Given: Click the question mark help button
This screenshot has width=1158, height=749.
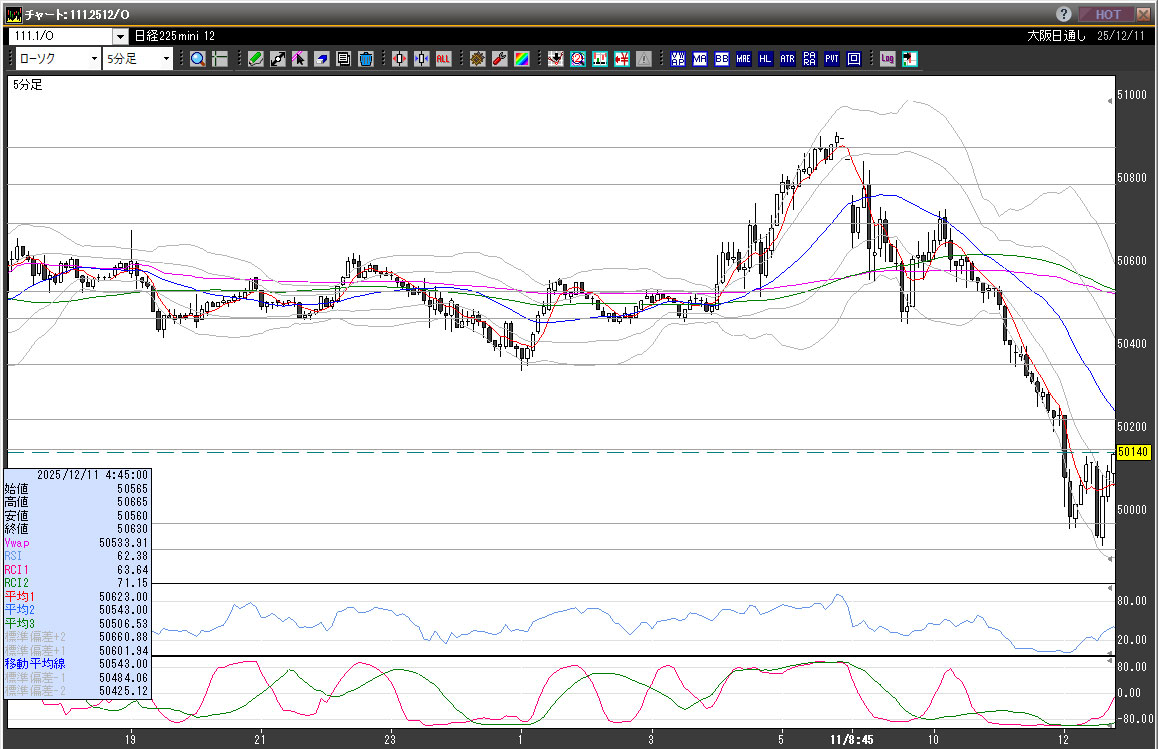Looking at the screenshot, I should pos(1064,14).
